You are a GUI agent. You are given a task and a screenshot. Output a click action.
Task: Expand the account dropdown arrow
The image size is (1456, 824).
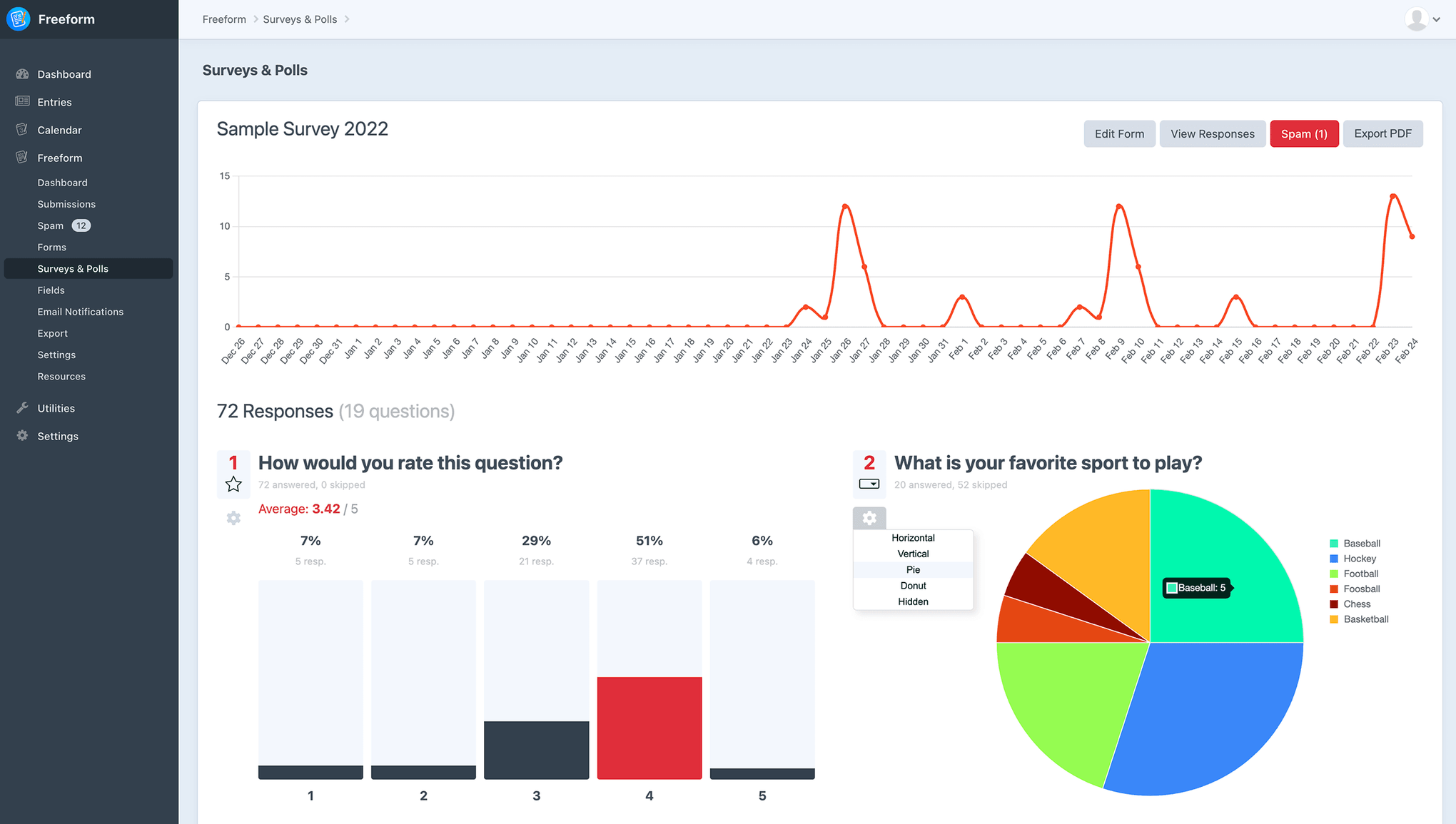point(1435,19)
